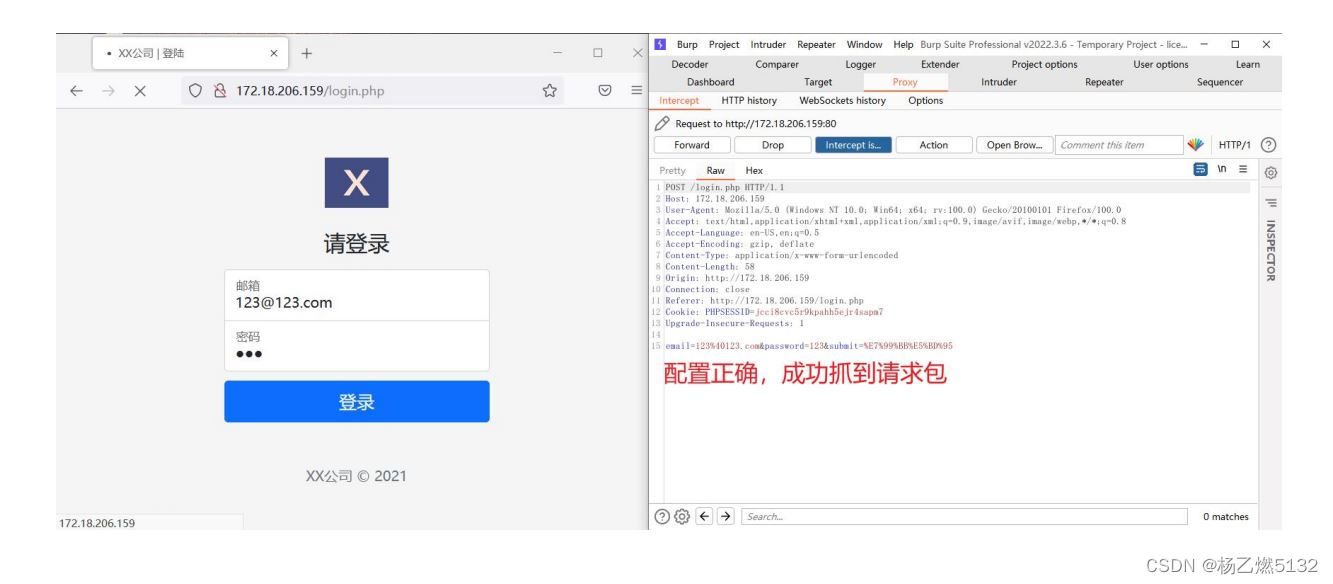1333x584 pixels.
Task: Open the Window menu
Action: coord(864,45)
